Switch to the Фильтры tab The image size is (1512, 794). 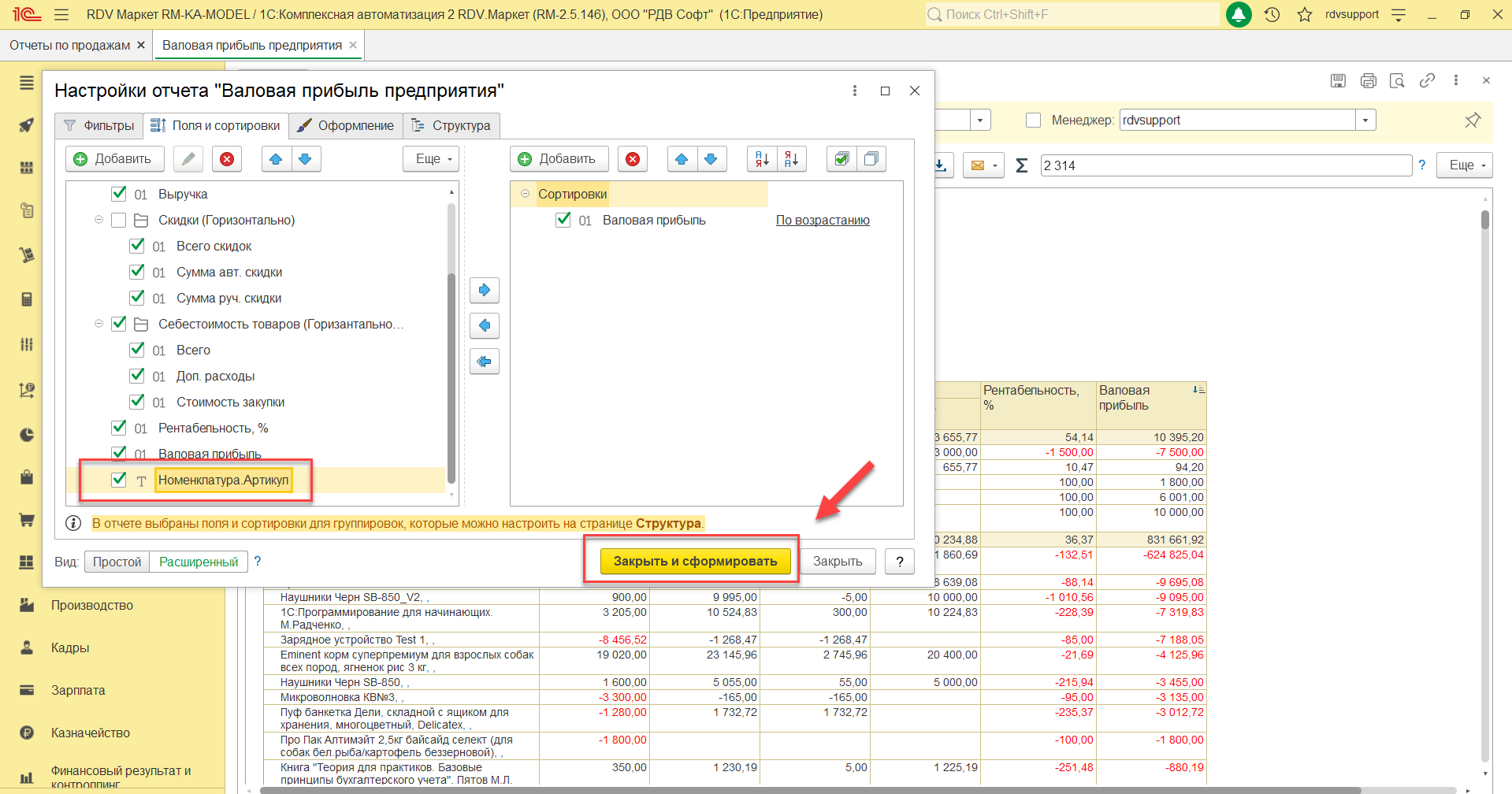pyautogui.click(x=99, y=125)
